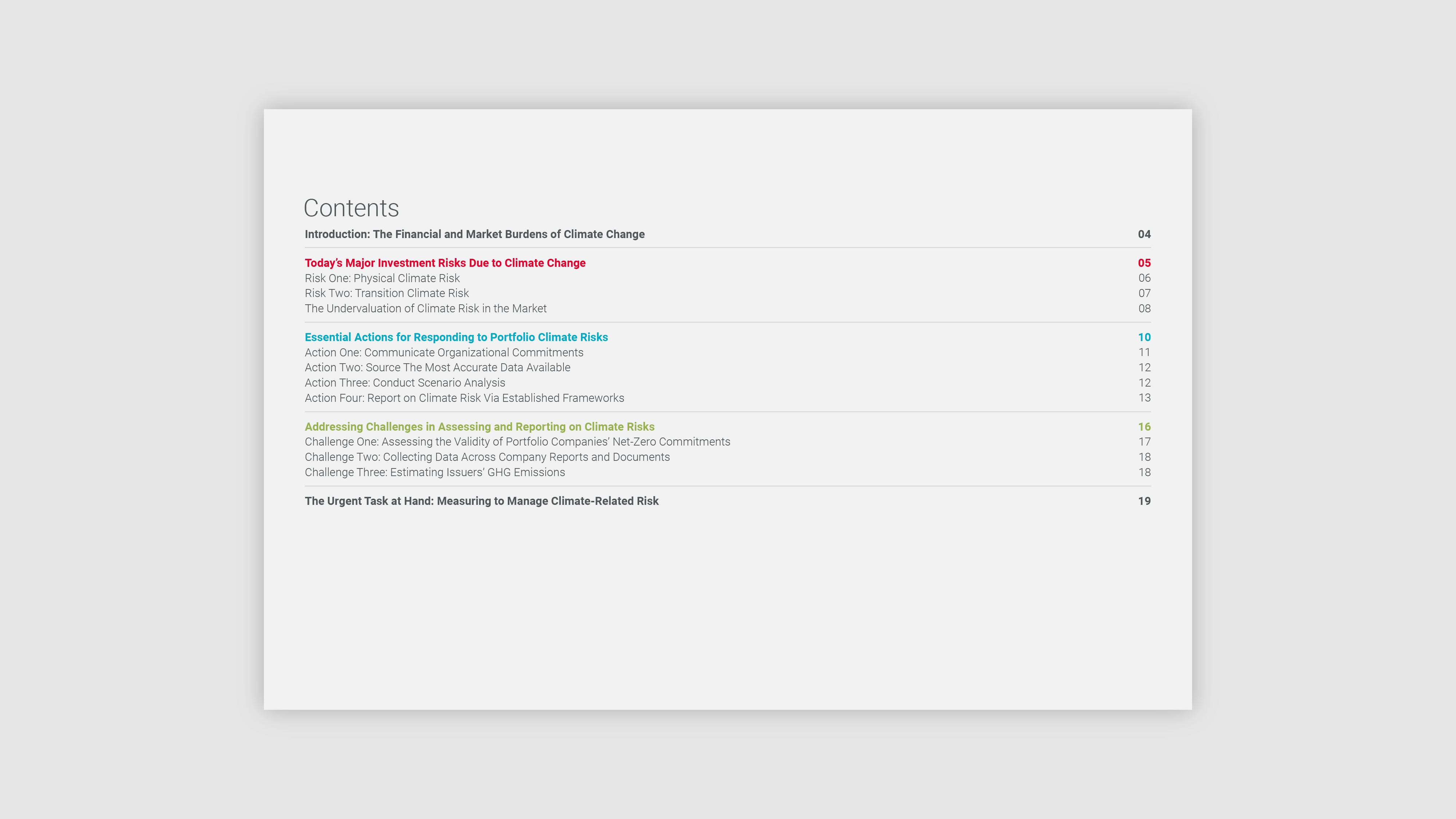The image size is (1456, 819).
Task: Open Action Three: Conduct Scenario Analysis
Action: click(x=405, y=383)
